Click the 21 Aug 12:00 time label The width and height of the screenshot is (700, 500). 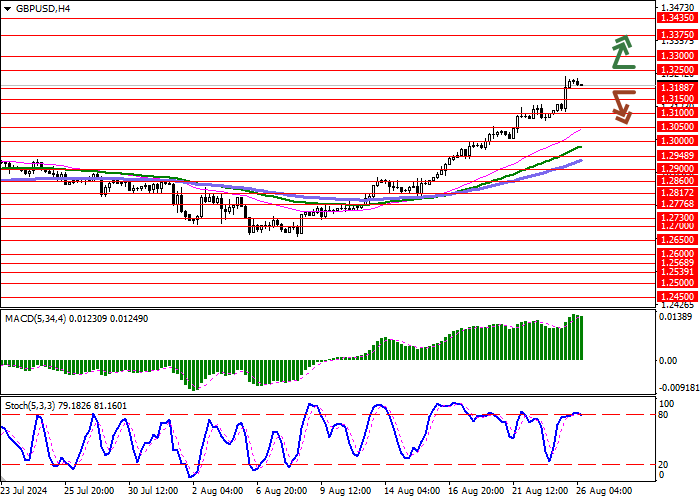(x=541, y=491)
